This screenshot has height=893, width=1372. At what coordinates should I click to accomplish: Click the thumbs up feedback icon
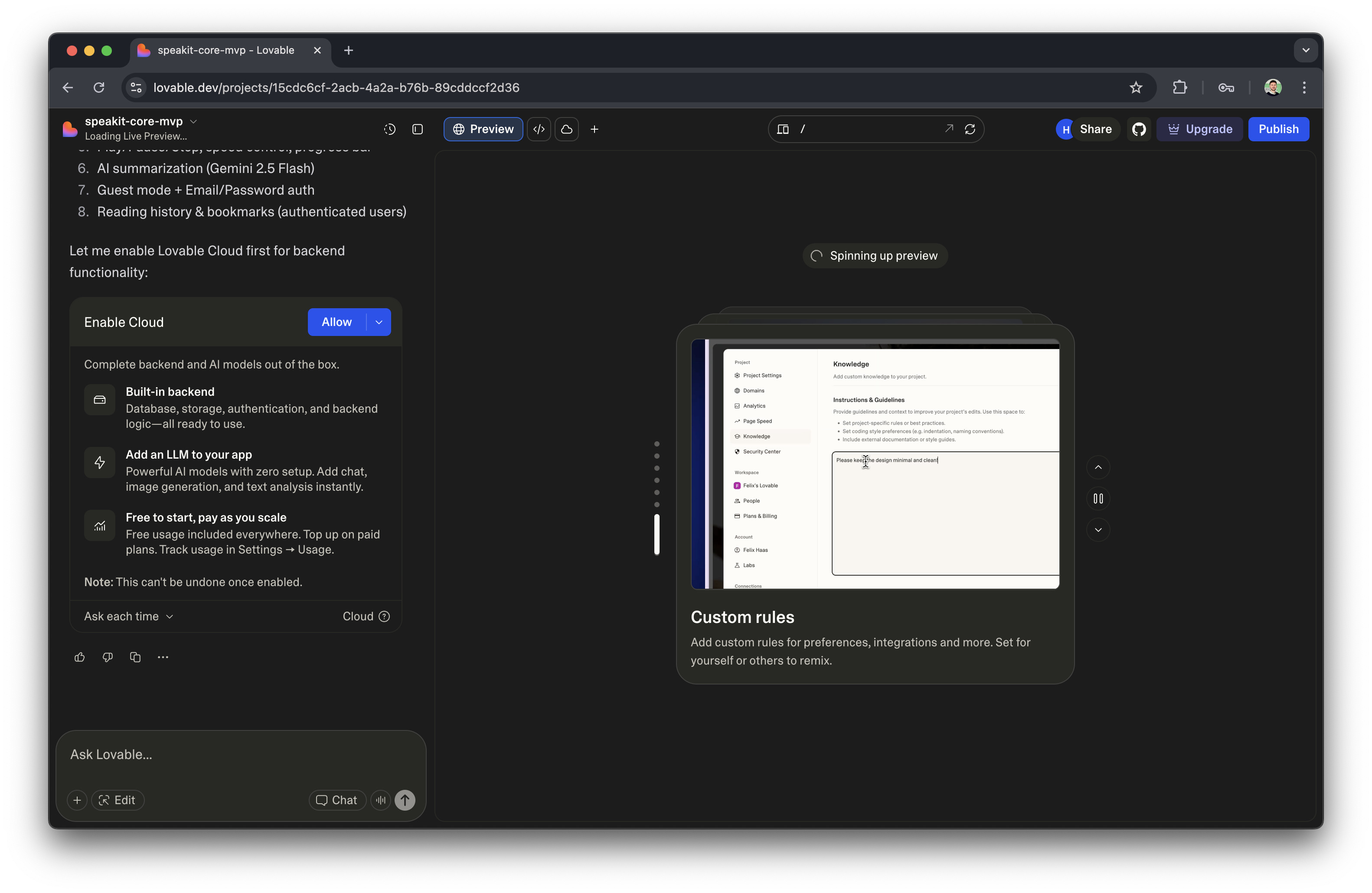coord(79,657)
